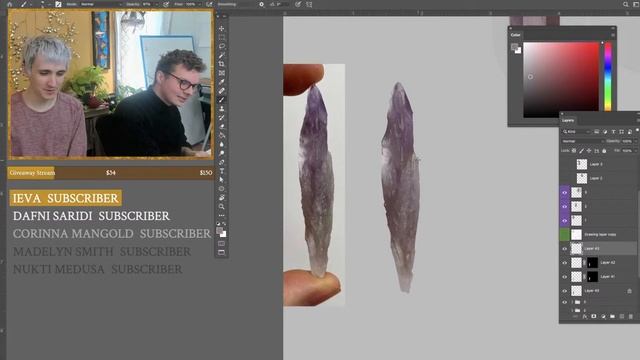Select the Rectangular Marquee tool

pos(222,38)
